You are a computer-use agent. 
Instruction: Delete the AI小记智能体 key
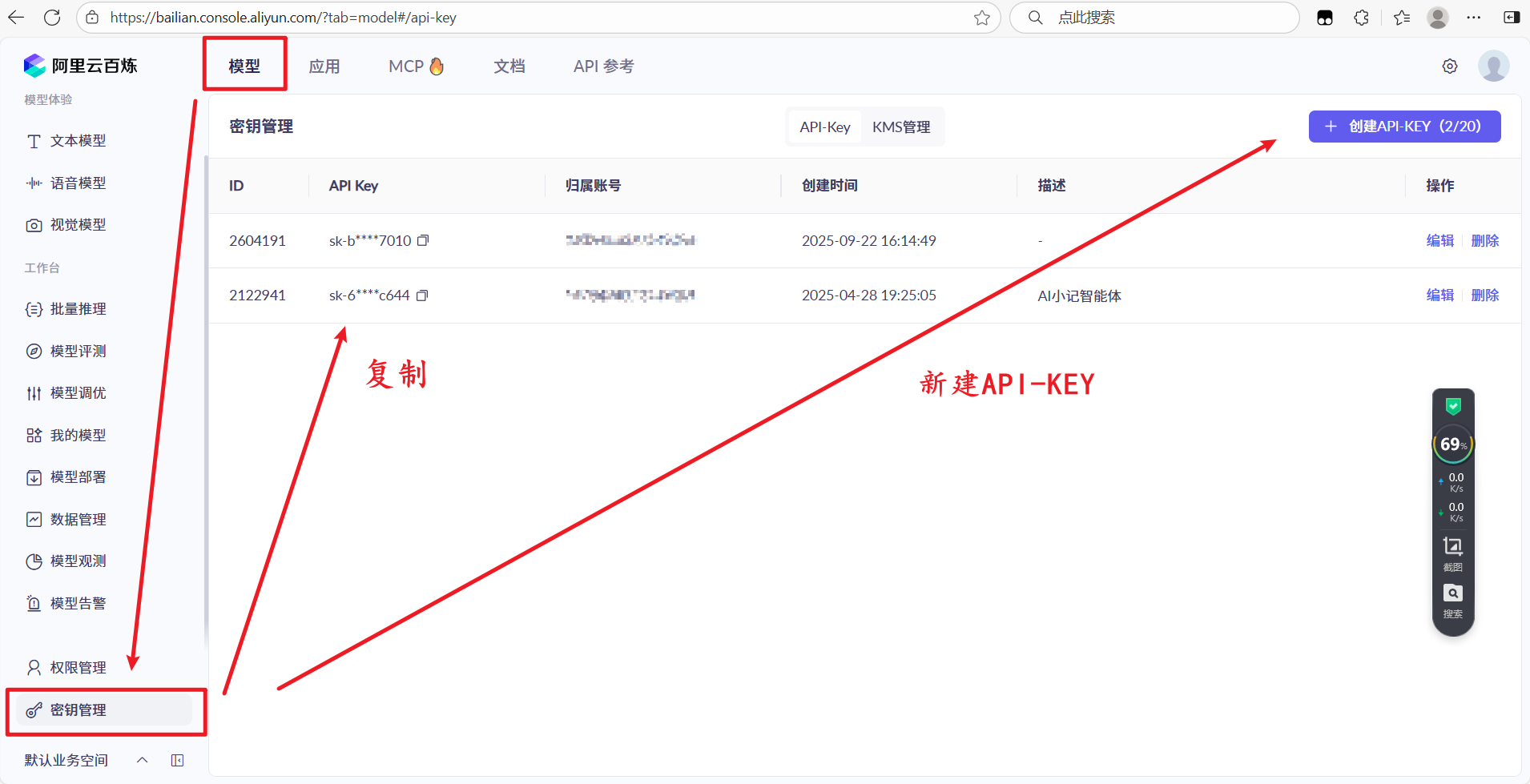point(1485,296)
